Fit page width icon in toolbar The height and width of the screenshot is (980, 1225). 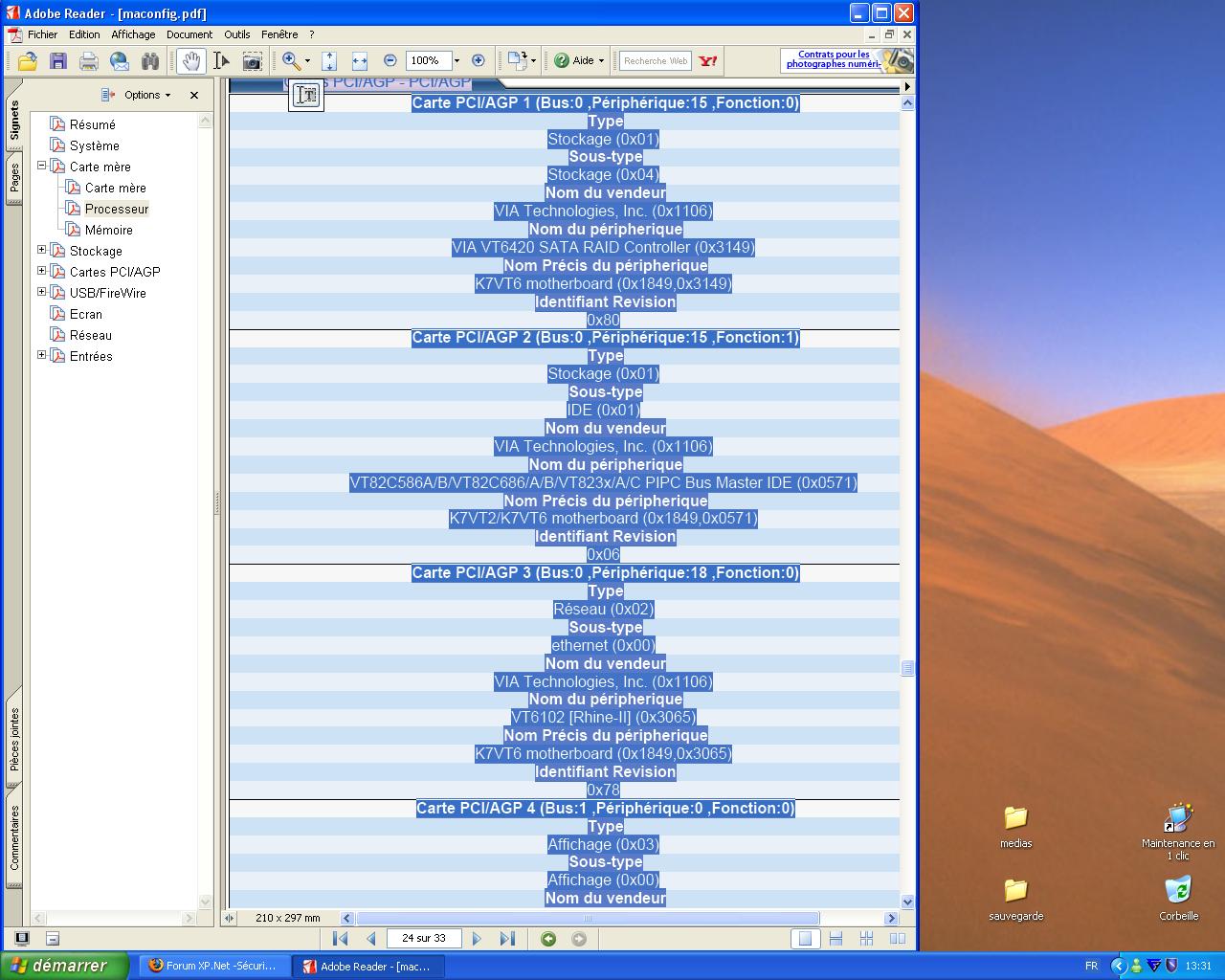tap(360, 61)
